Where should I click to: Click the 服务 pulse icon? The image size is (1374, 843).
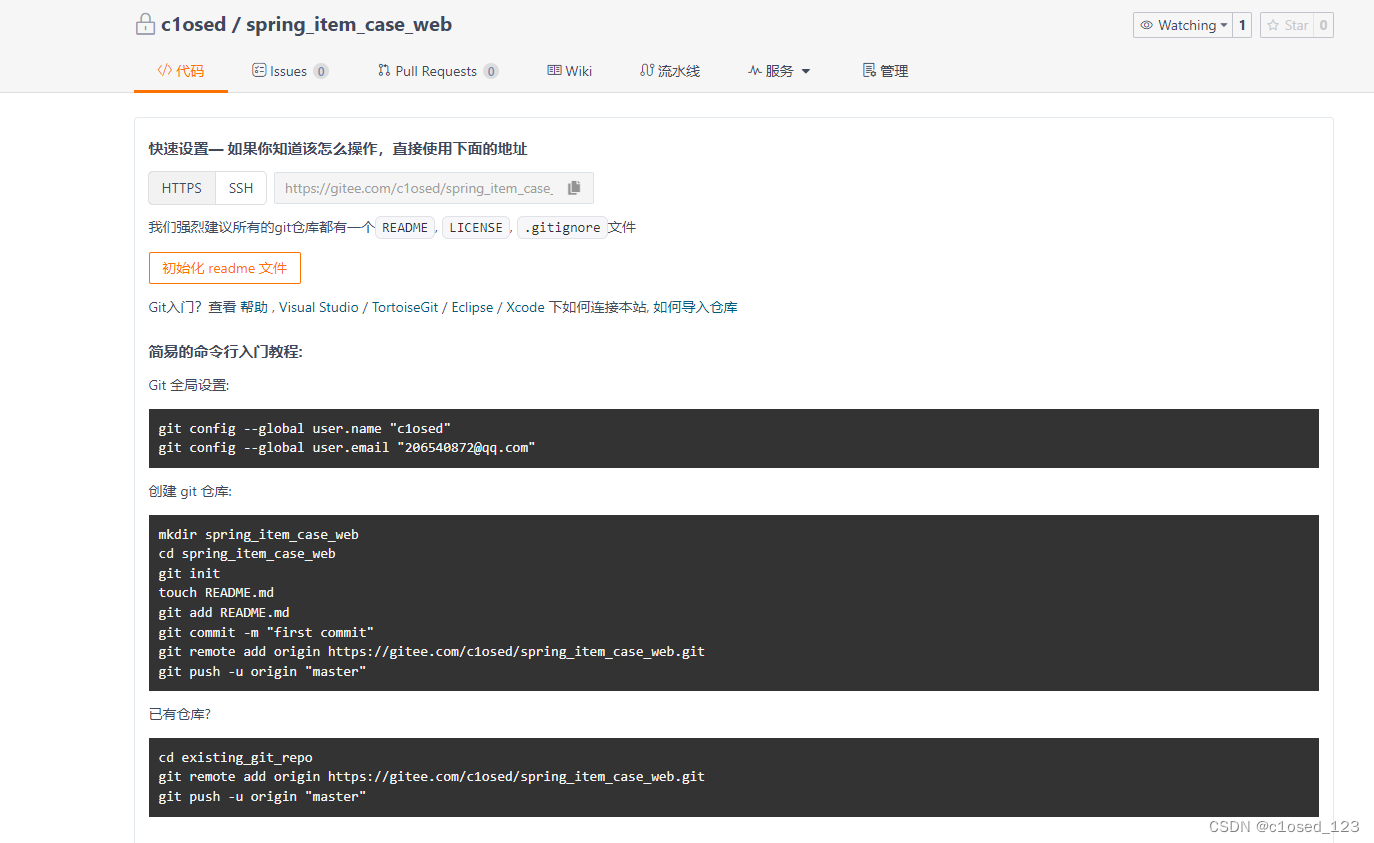click(755, 71)
